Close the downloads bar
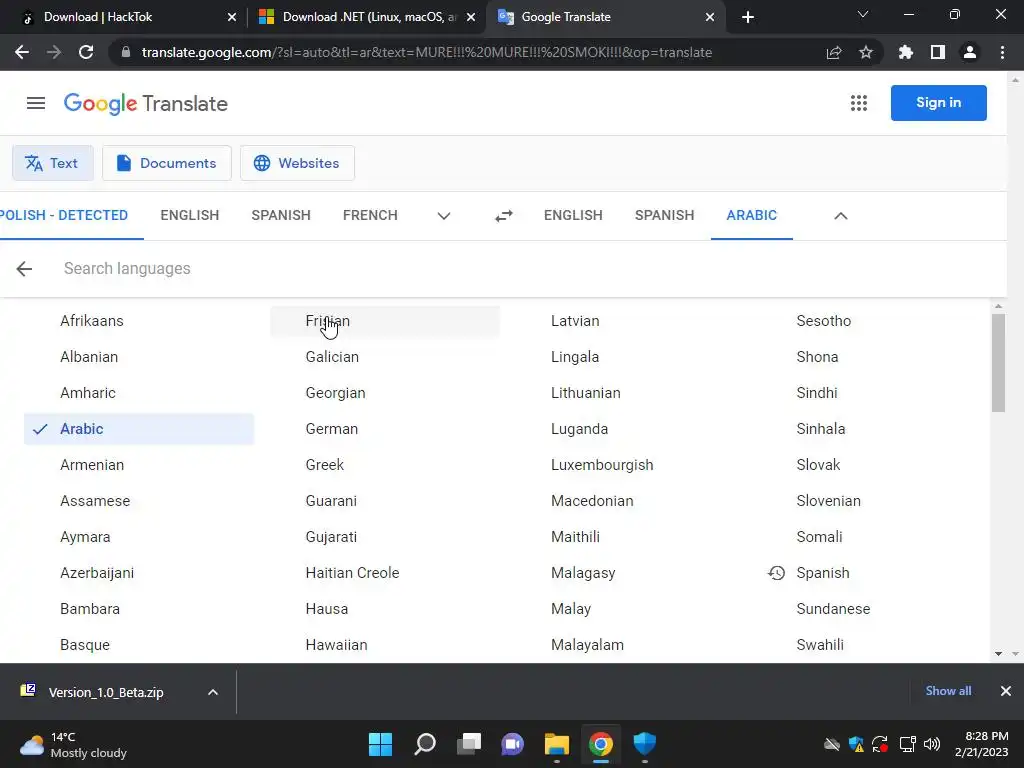 pos(1006,691)
